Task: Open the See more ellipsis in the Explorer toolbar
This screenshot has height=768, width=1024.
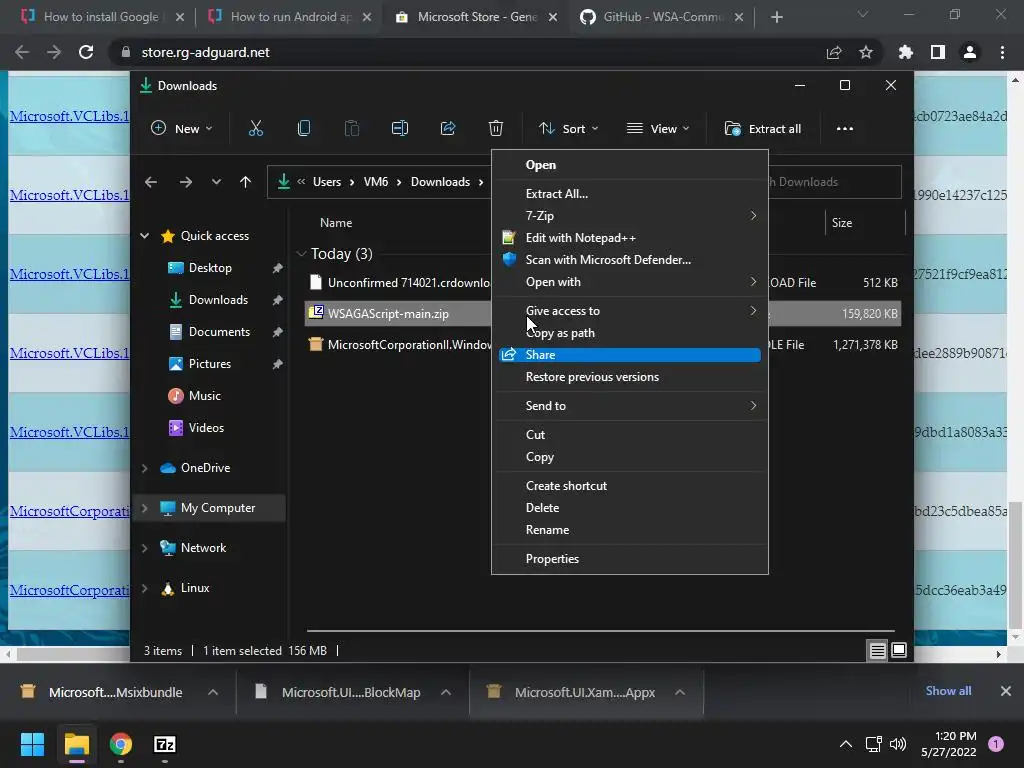Action: pyautogui.click(x=844, y=129)
